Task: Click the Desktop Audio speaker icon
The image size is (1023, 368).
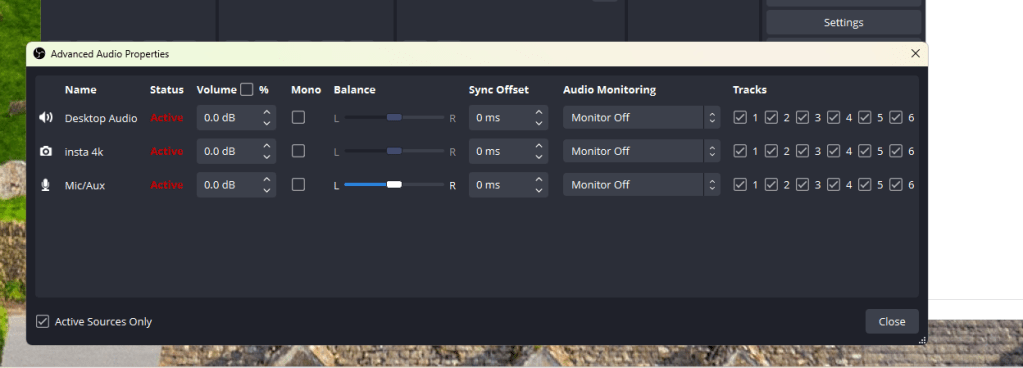Action: tap(46, 117)
